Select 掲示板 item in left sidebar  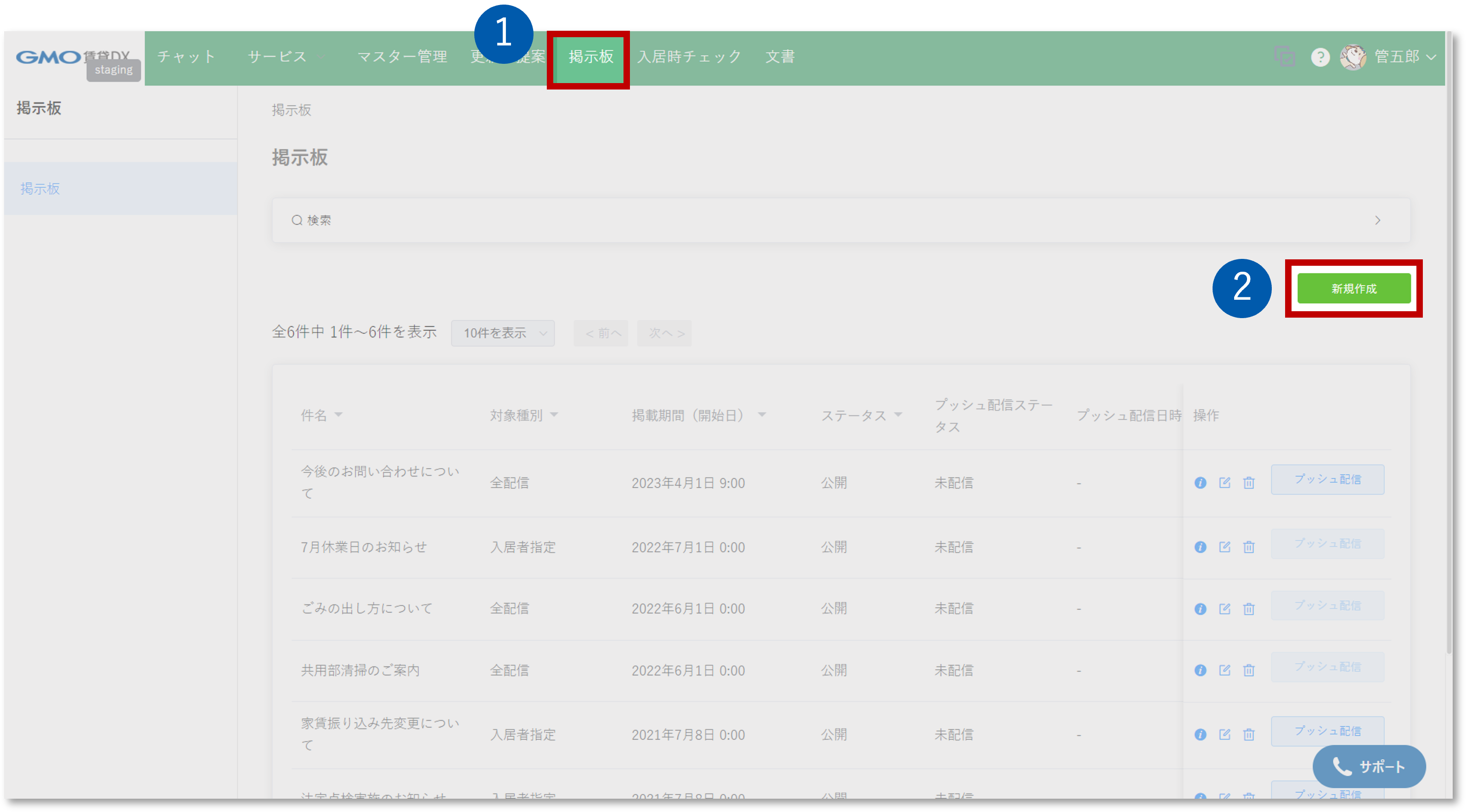[40, 188]
